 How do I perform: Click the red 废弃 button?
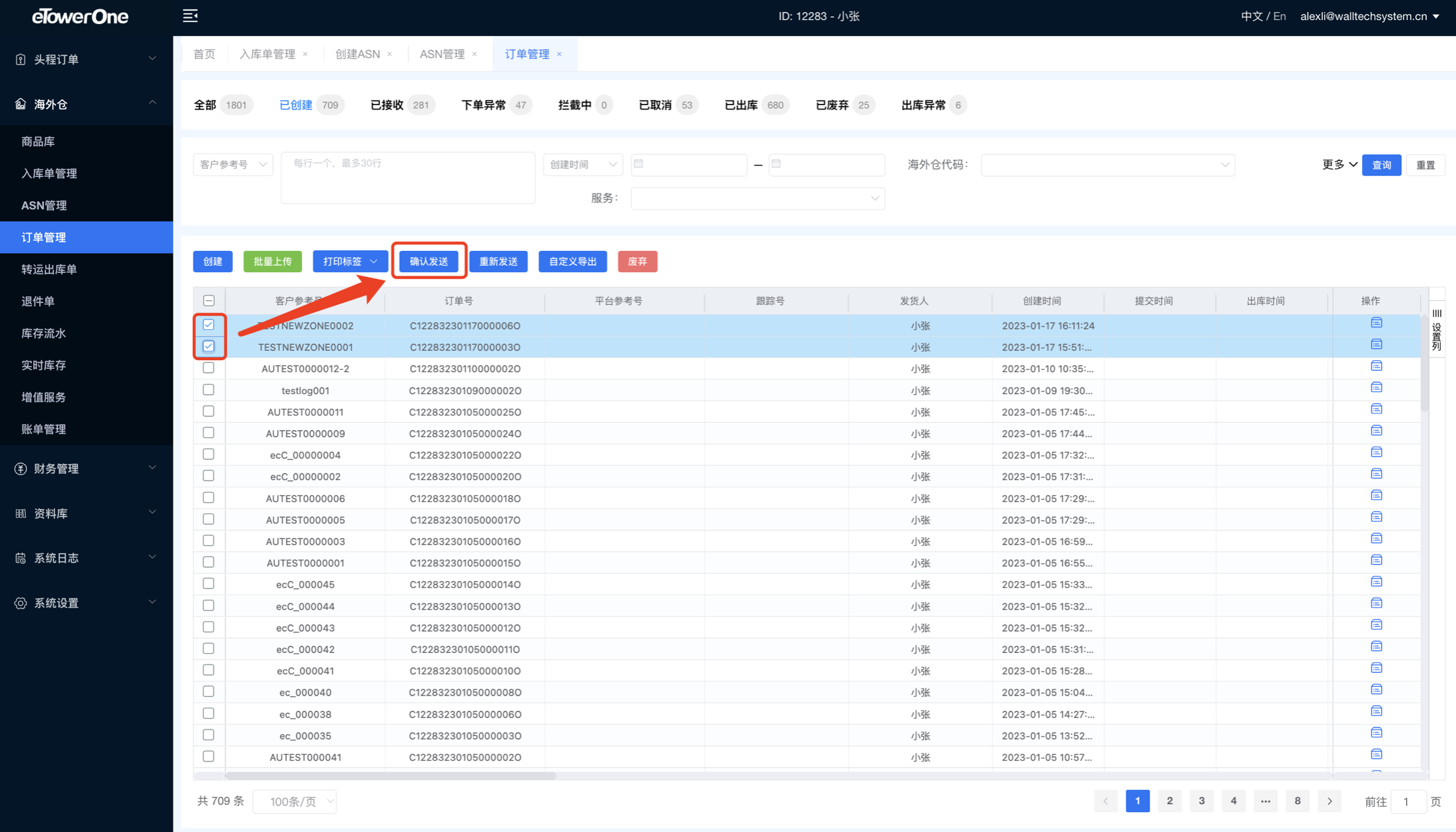[x=637, y=262]
